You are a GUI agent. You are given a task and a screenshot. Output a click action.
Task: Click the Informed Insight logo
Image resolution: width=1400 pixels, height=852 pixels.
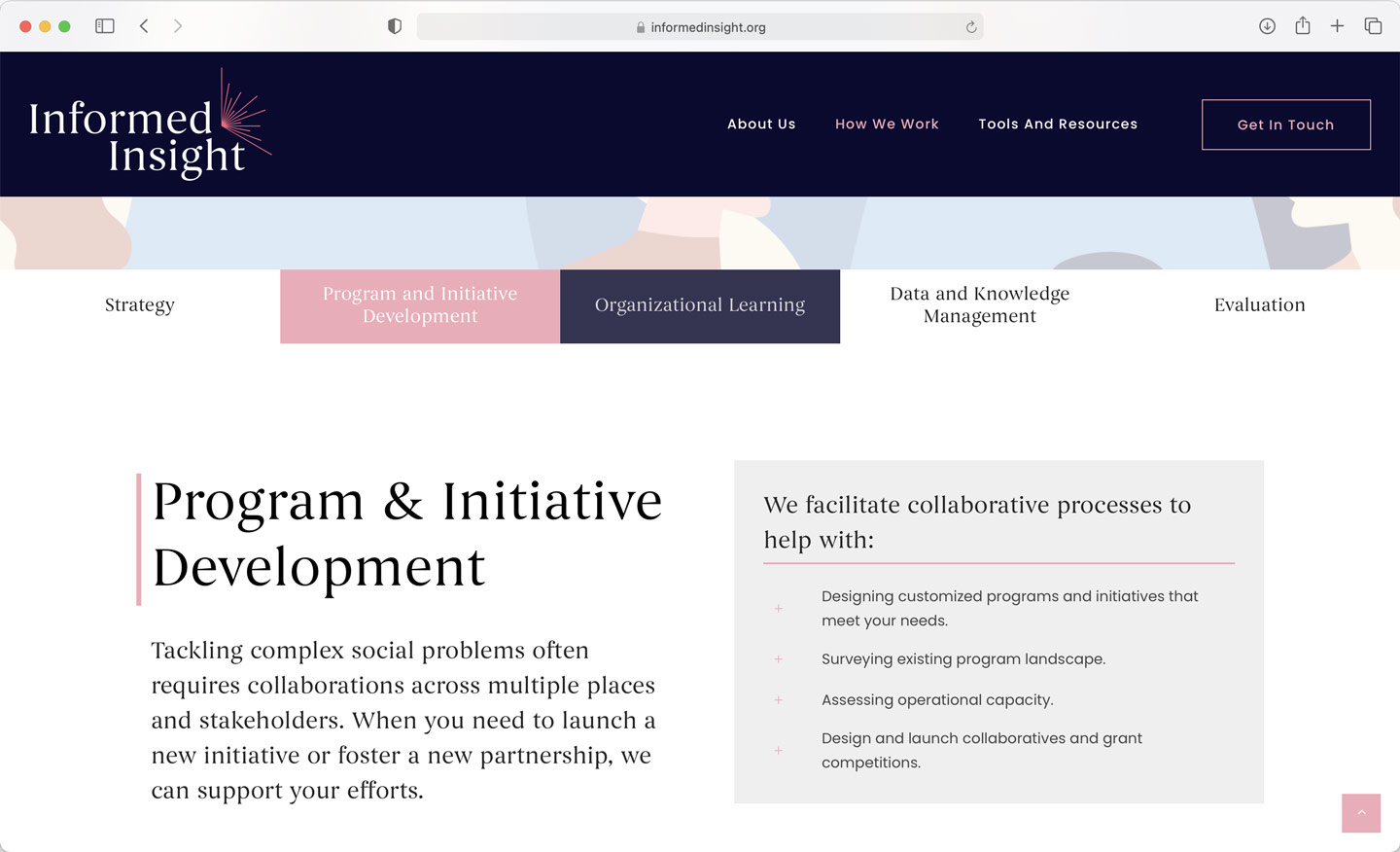[149, 126]
